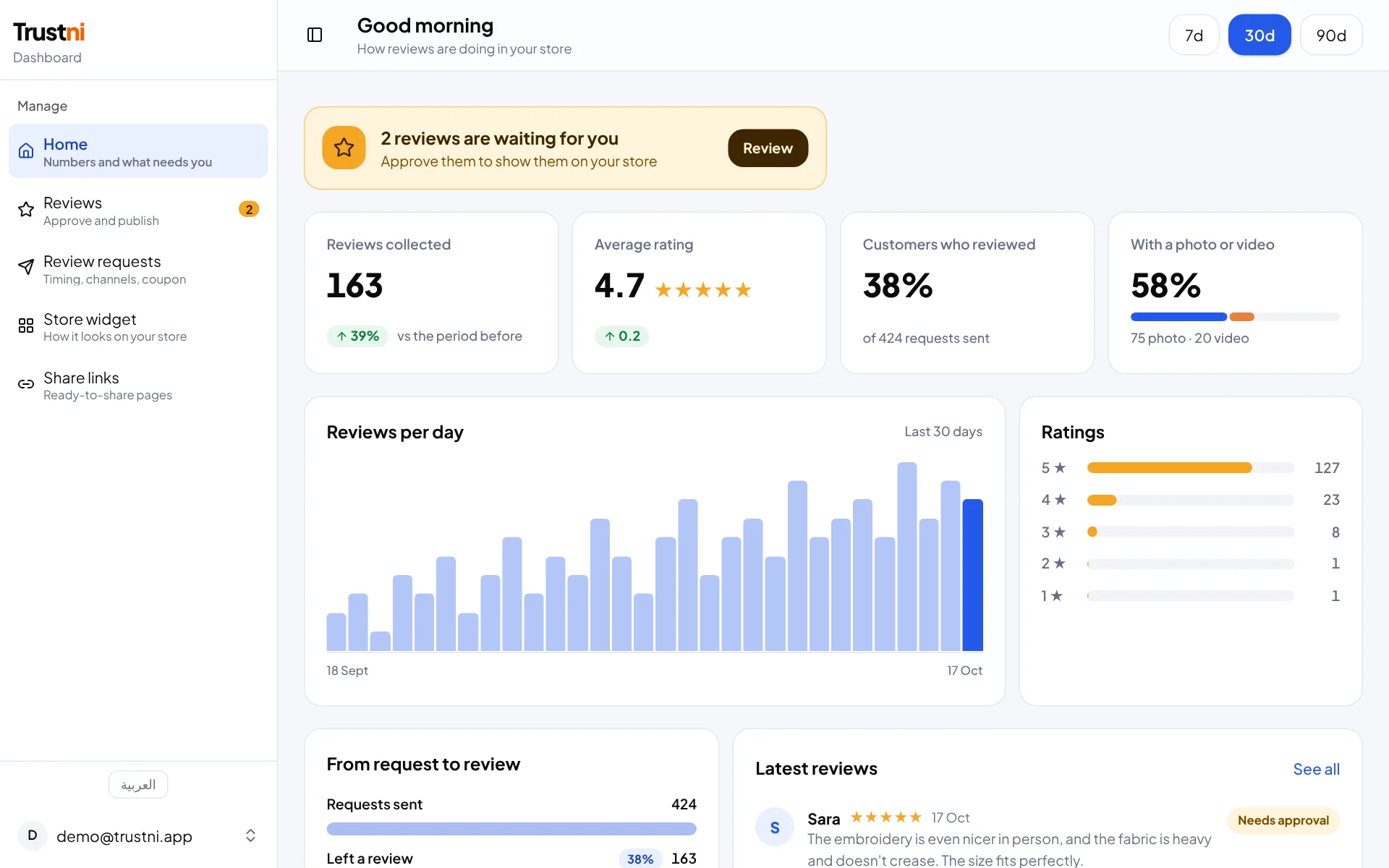This screenshot has height=868, width=1389.
Task: Click the 'Last 30 days' label
Action: tap(943, 432)
